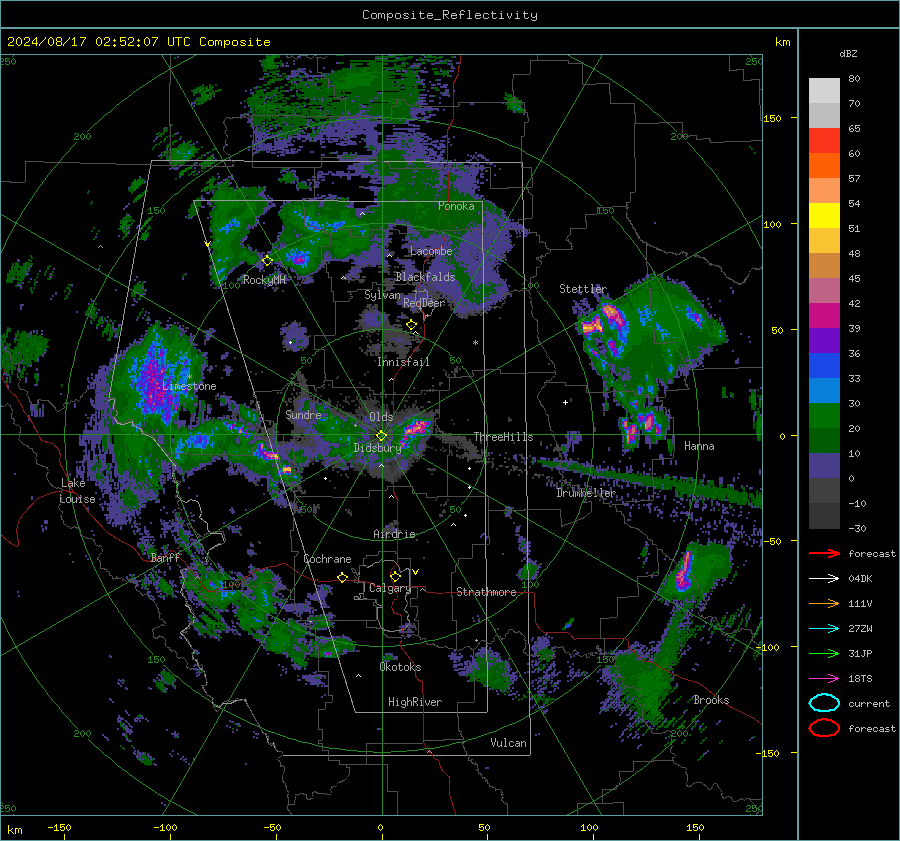Viewport: 900px width, 841px height.
Task: Click the HighRiver town label
Action: (x=414, y=702)
